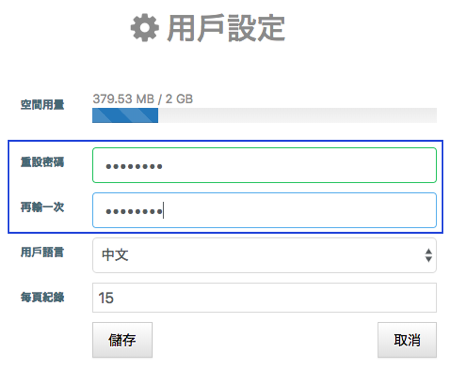Click the 用戶設定 page title

click(226, 28)
